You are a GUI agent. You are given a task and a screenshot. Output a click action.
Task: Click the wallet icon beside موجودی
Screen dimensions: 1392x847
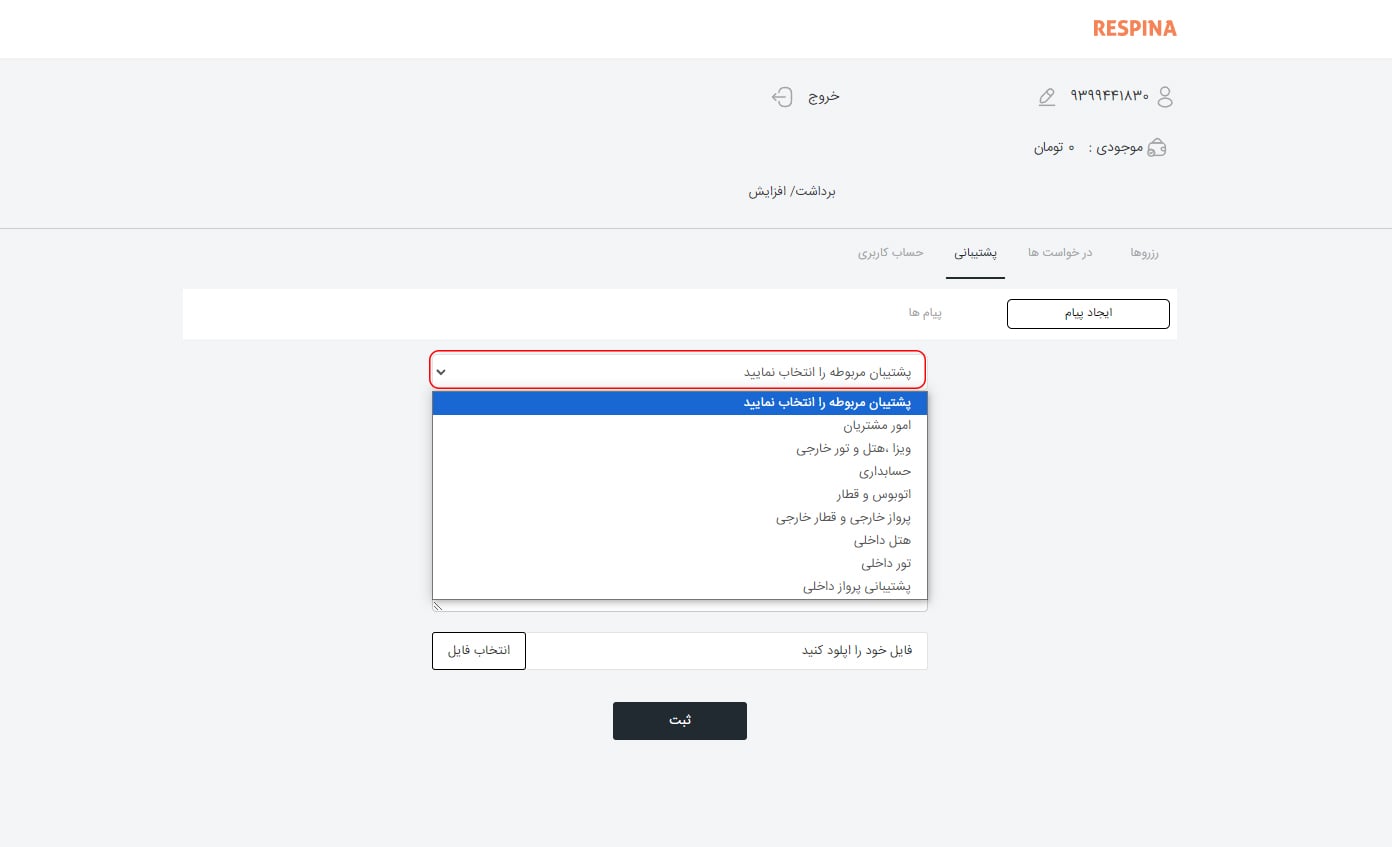click(1157, 146)
